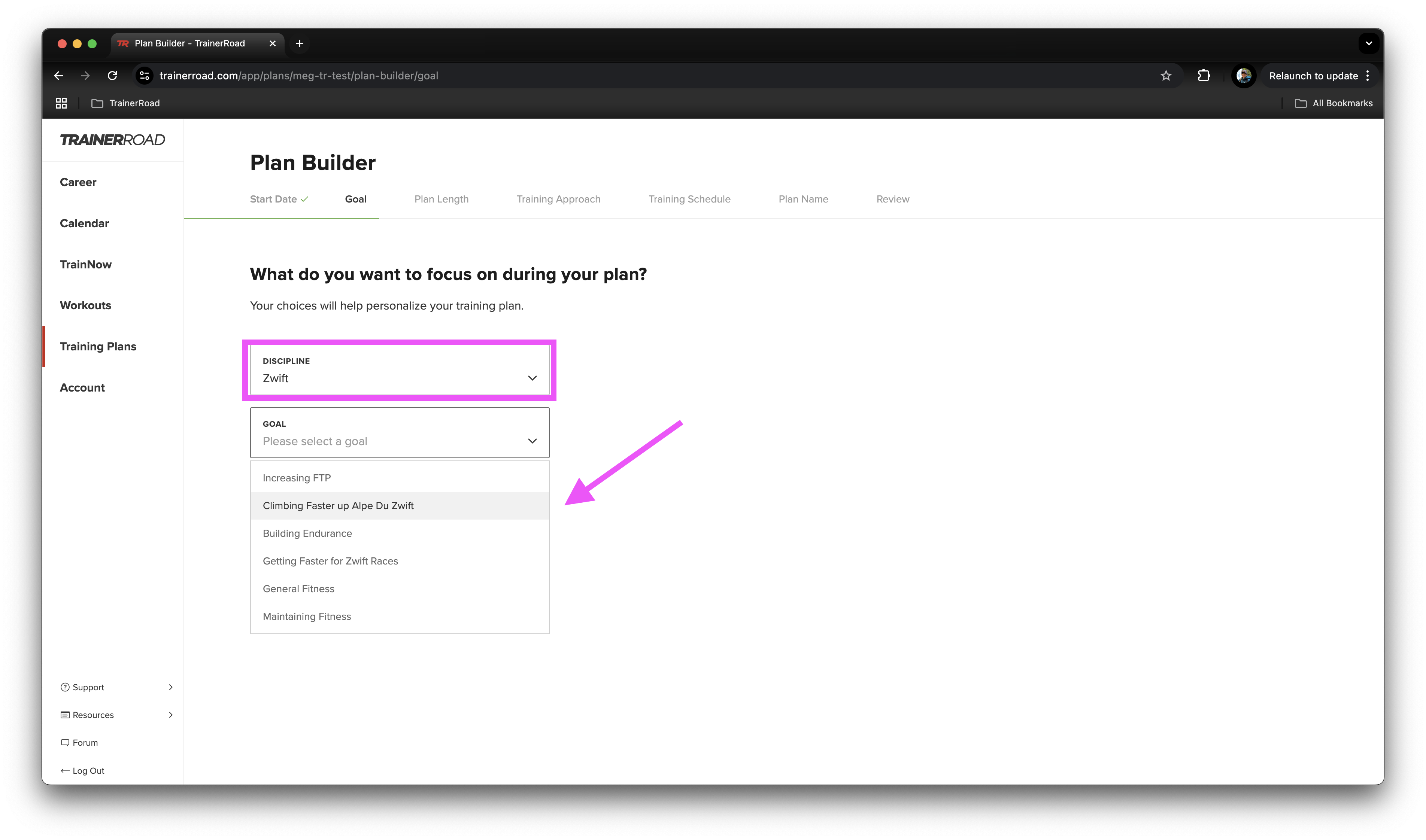This screenshot has width=1426, height=840.
Task: Select the Goal step tab
Action: (355, 199)
